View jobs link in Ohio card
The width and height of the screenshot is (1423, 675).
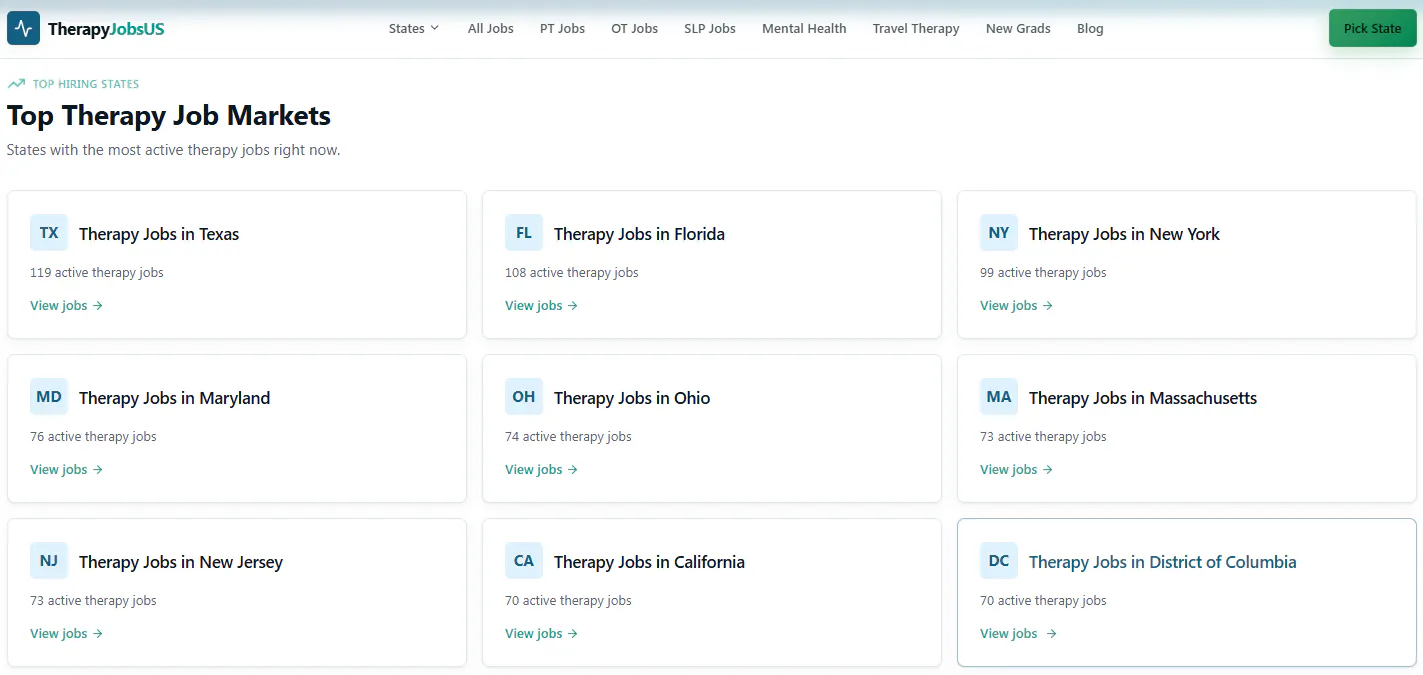tap(542, 469)
